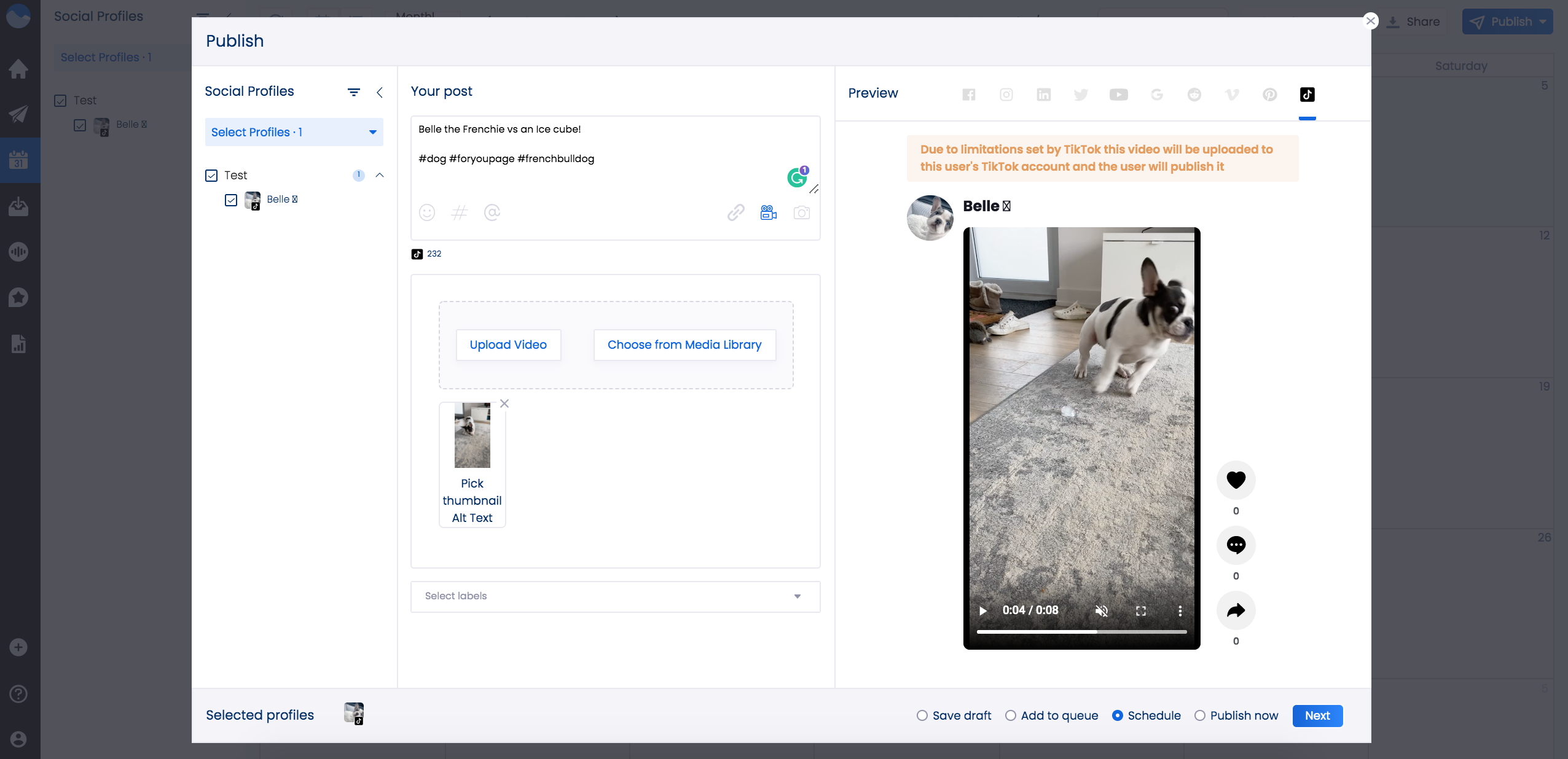Select the Publish now radio option

(1200, 715)
